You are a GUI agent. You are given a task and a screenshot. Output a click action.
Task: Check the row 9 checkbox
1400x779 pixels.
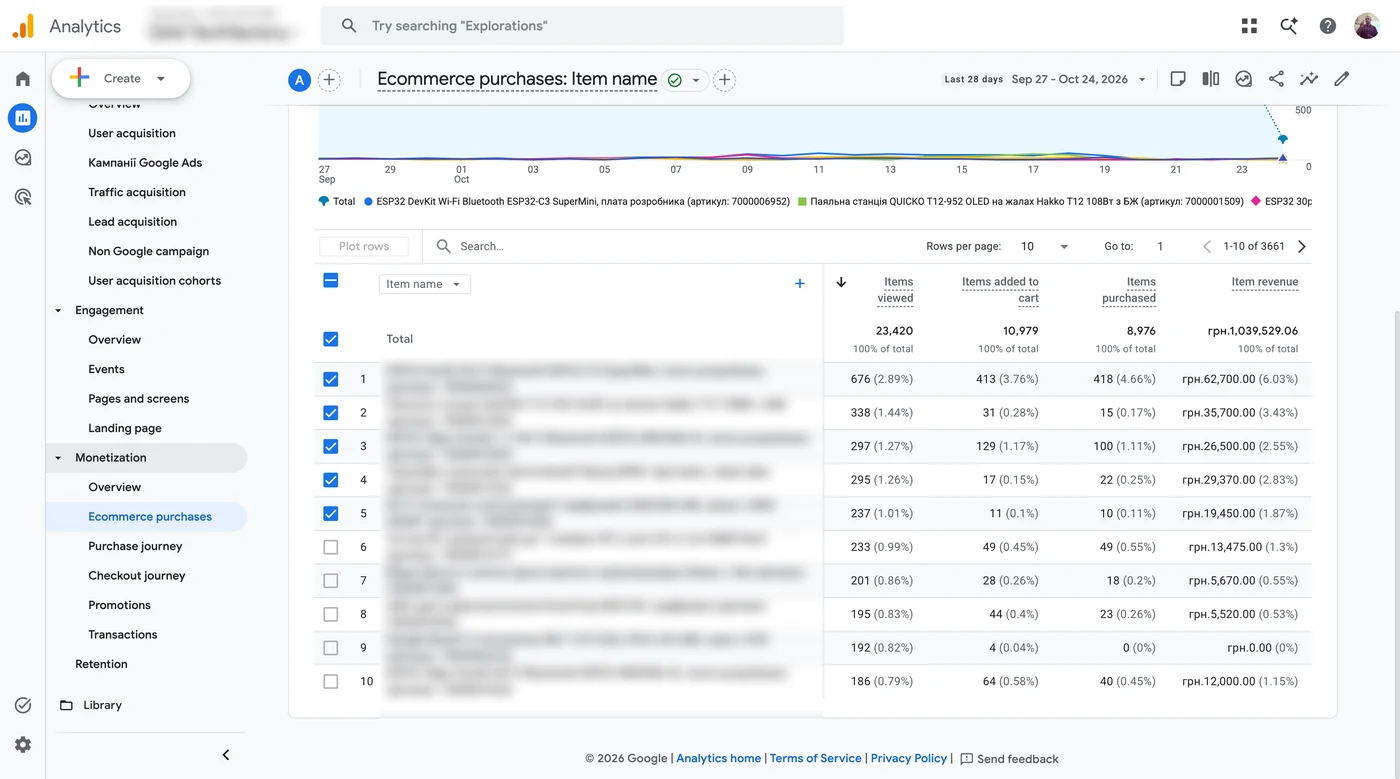coord(331,648)
